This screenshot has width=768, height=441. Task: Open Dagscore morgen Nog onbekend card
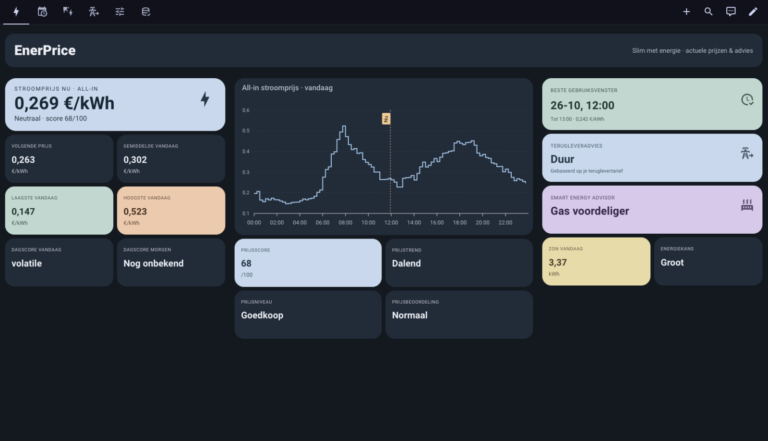tap(171, 262)
